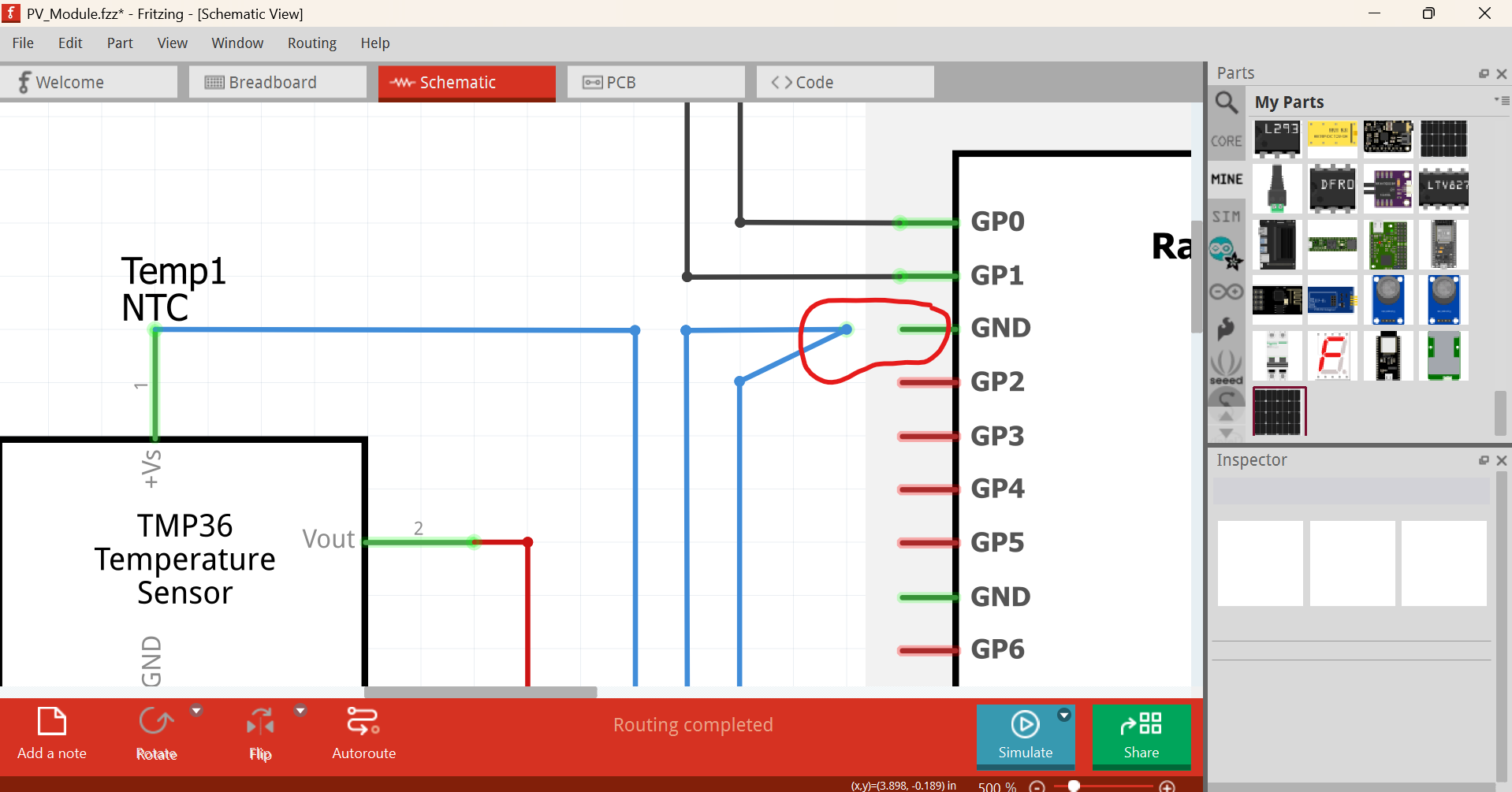1512x792 pixels.
Task: Click the horizontal canvas scrollbar
Action: click(480, 692)
